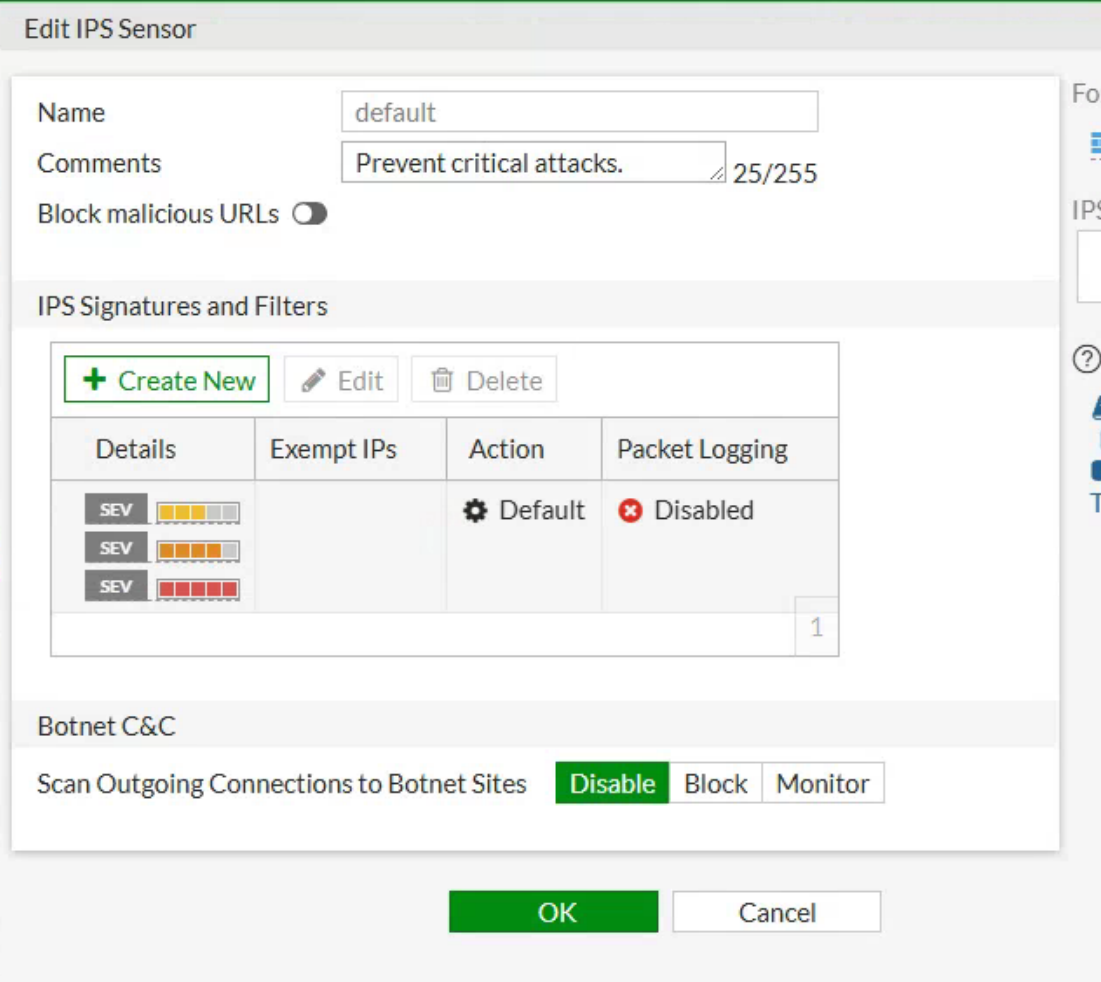Click the gear icon beside Default action
The image size is (1101, 982).
475,511
